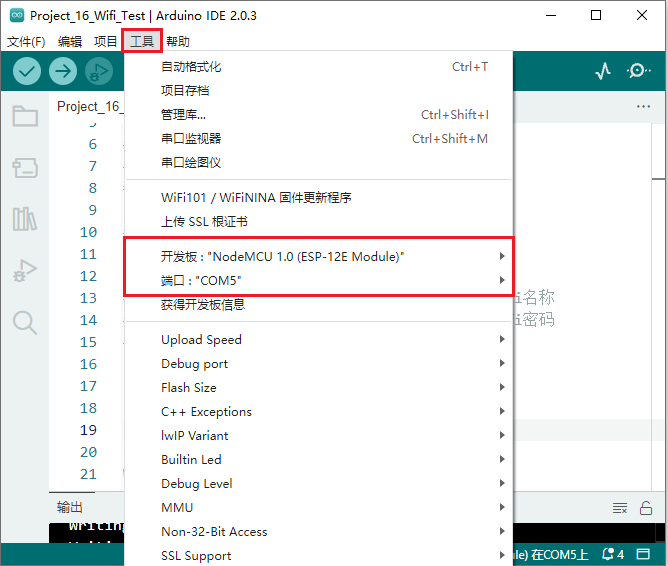Open the Sketchbook folder sidebar icon
The image size is (668, 566).
point(25,116)
